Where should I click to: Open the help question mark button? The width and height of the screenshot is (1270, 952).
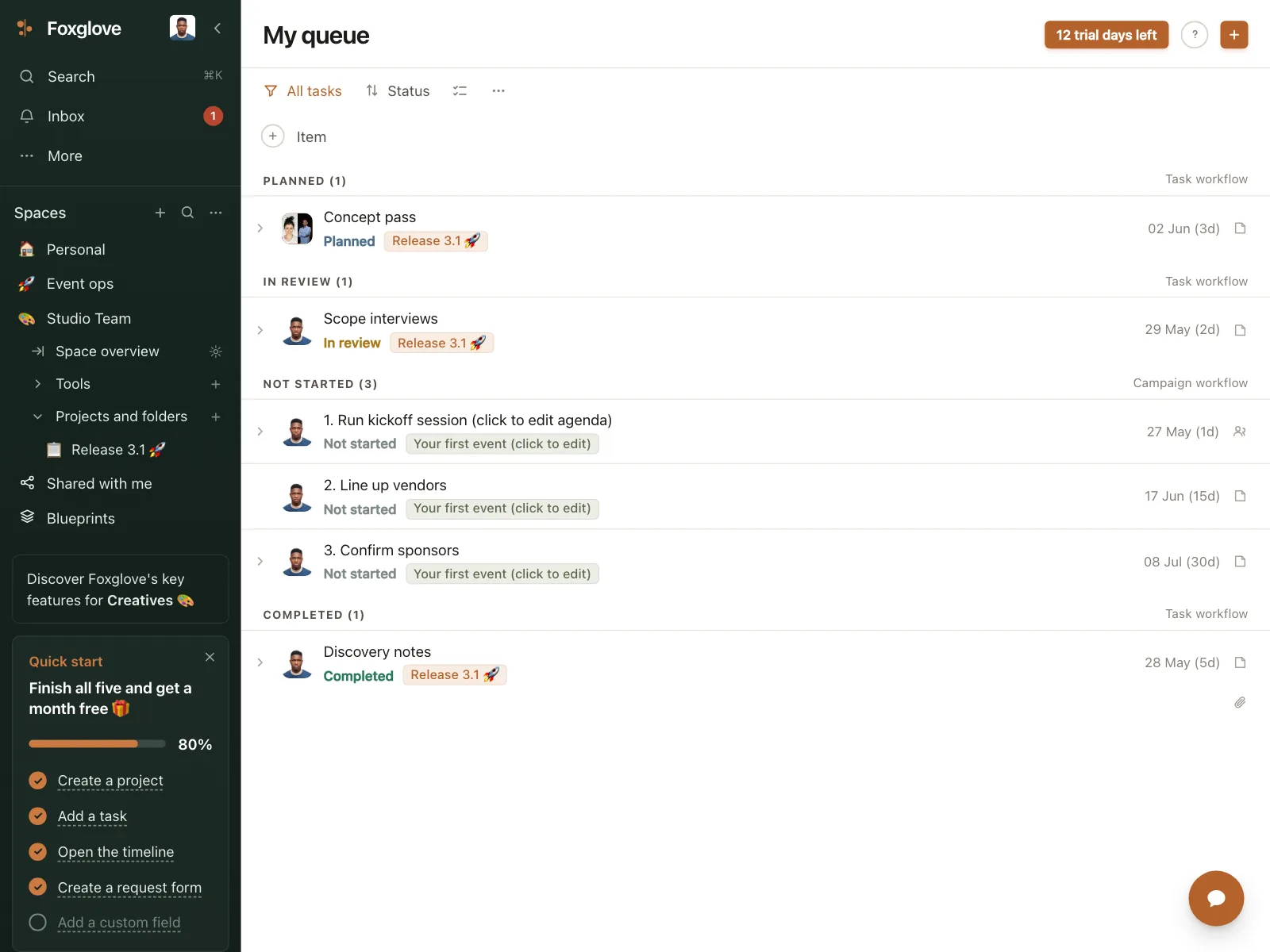[x=1195, y=35]
